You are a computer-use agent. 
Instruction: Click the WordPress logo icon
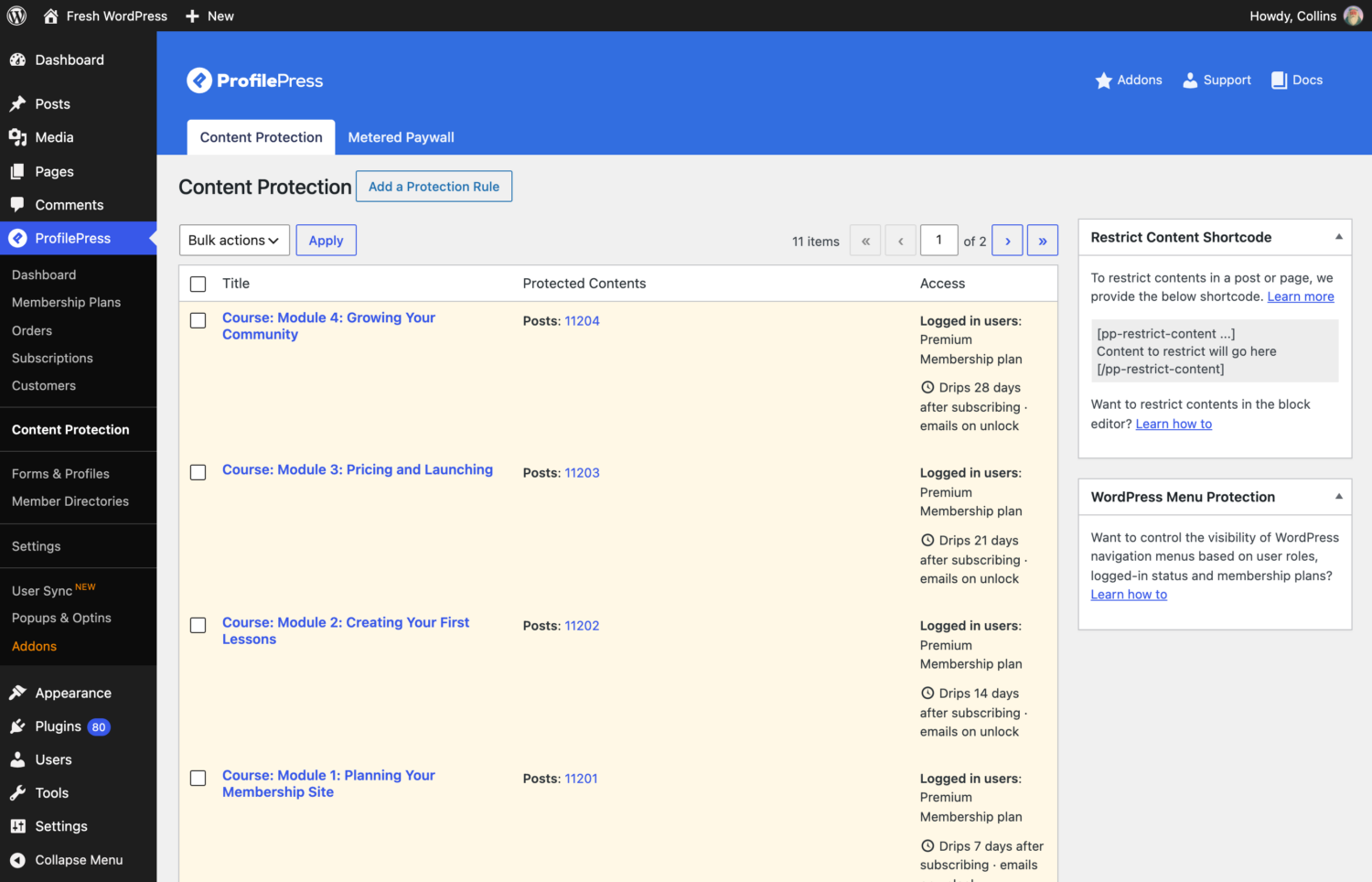coord(16,16)
